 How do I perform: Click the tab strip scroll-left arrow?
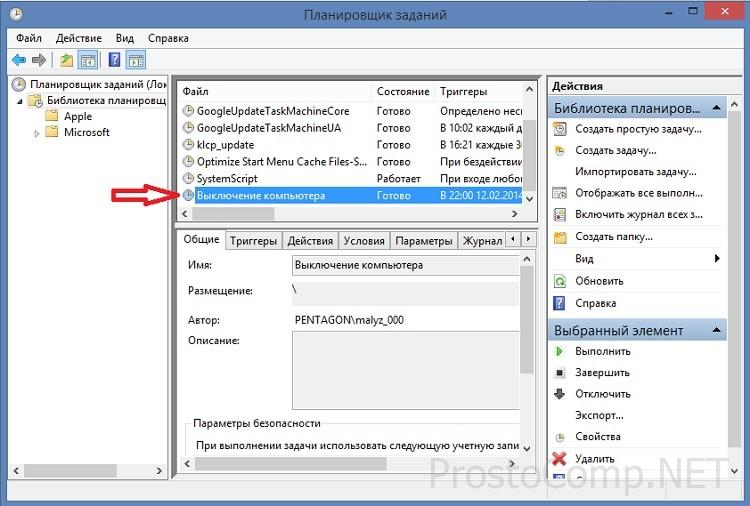point(513,239)
